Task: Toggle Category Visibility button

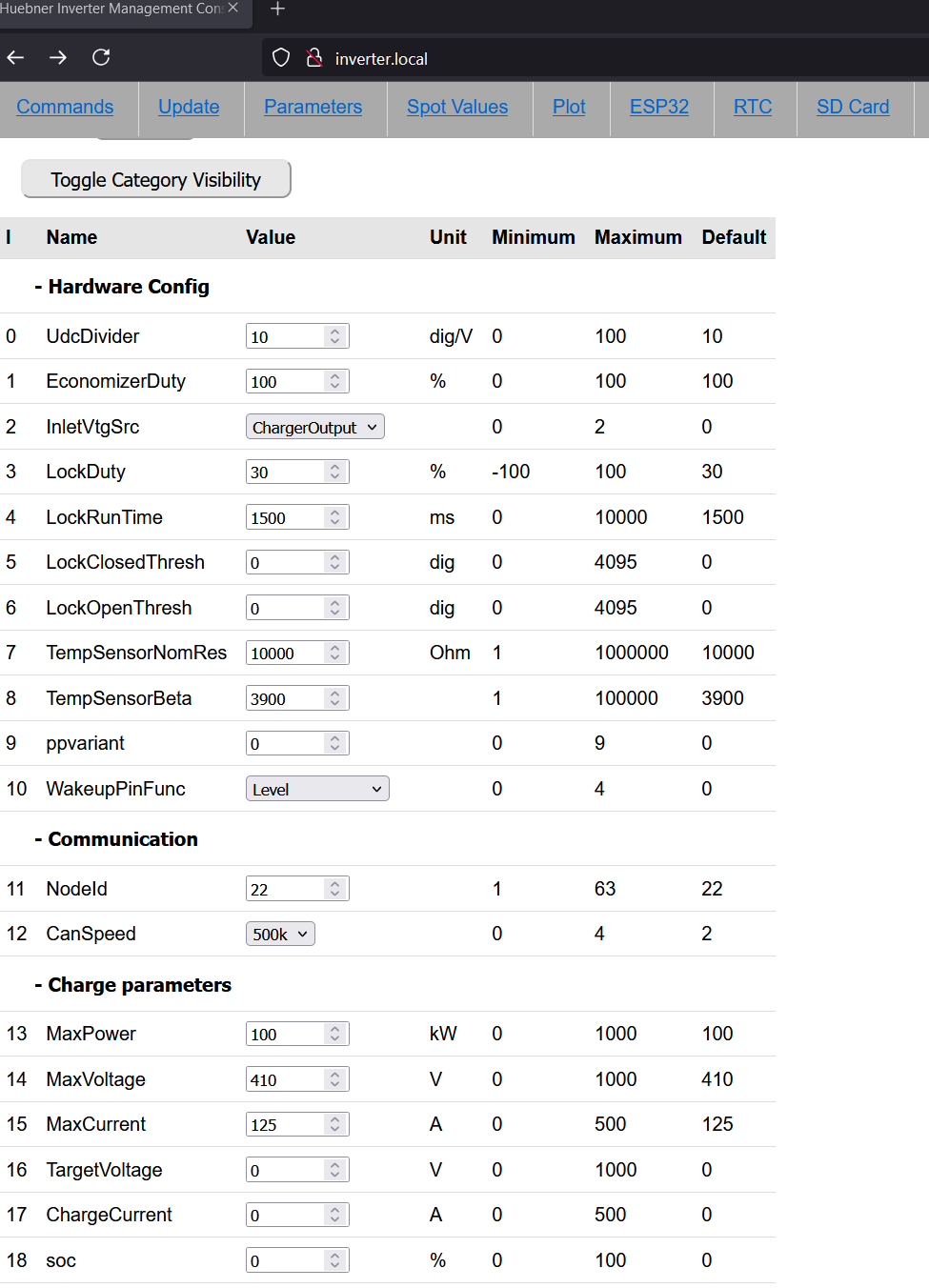Action: [156, 179]
